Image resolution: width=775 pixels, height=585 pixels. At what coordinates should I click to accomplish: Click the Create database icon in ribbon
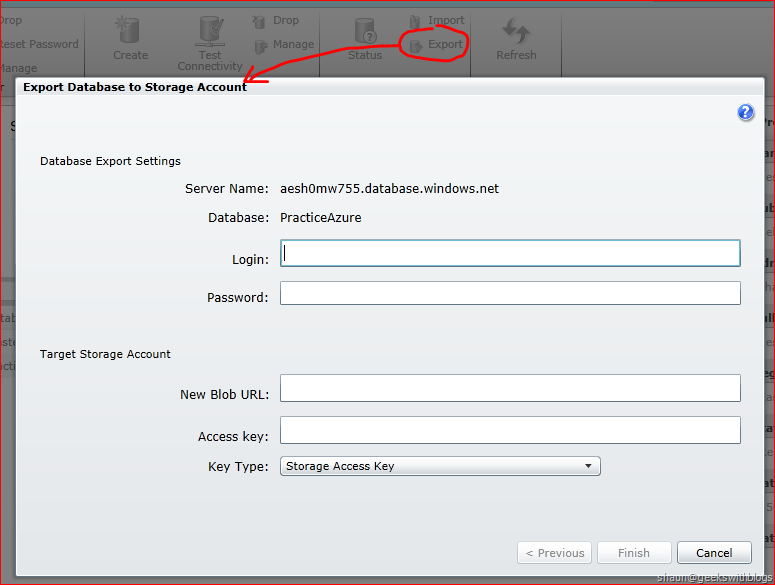click(129, 30)
